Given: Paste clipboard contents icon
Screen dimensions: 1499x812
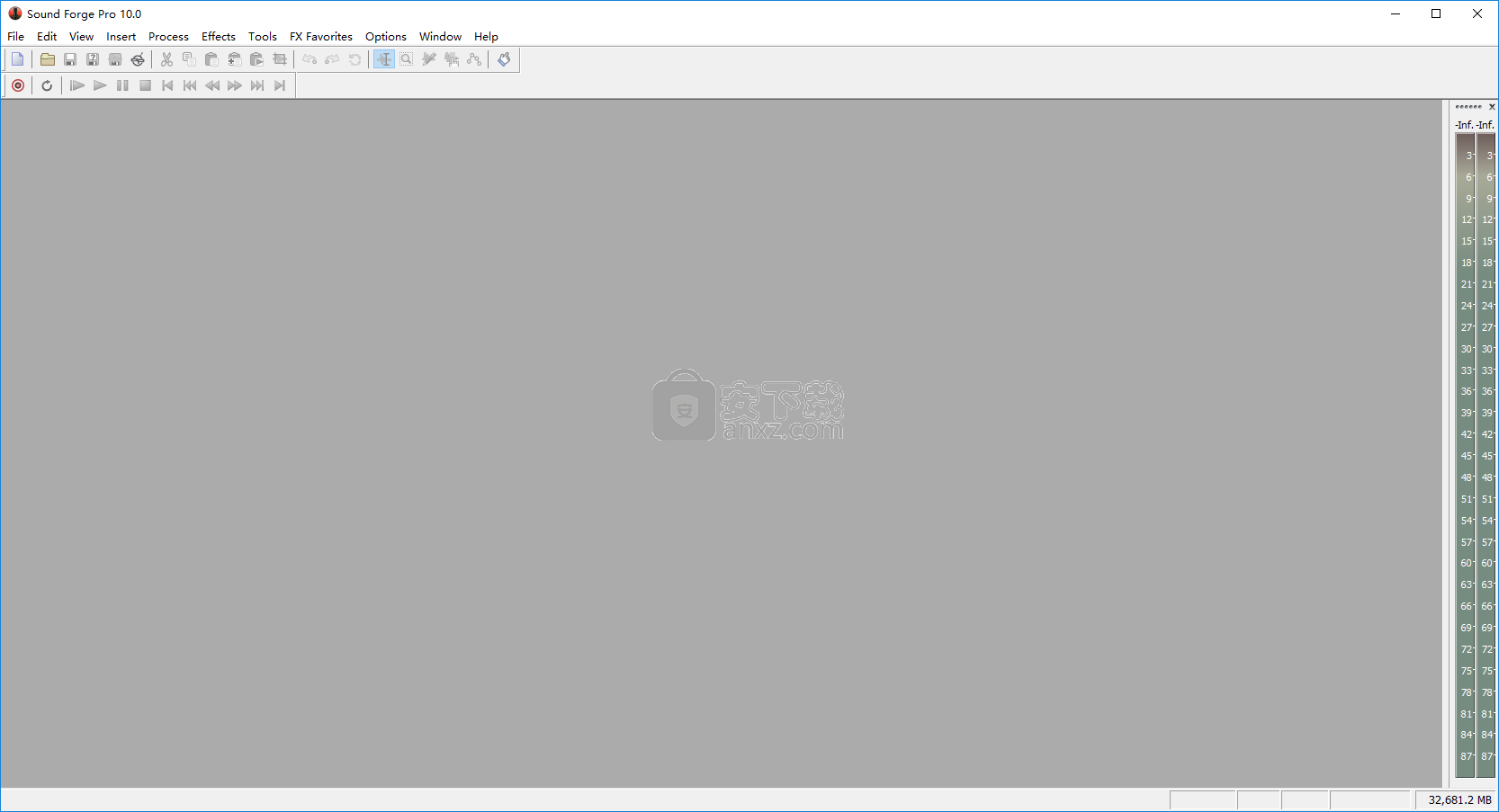Looking at the screenshot, I should [211, 59].
